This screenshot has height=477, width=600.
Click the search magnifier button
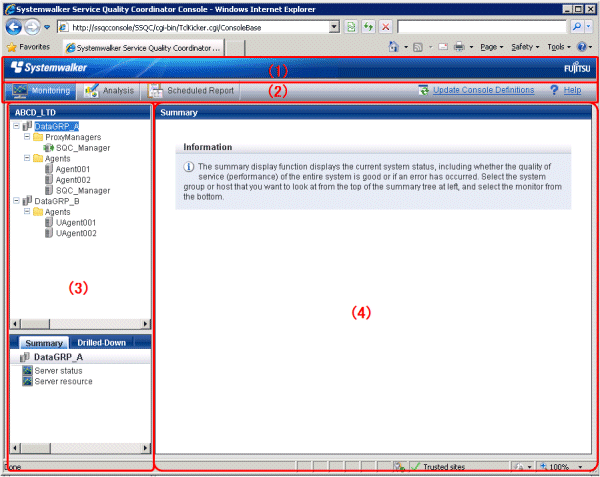577,27
